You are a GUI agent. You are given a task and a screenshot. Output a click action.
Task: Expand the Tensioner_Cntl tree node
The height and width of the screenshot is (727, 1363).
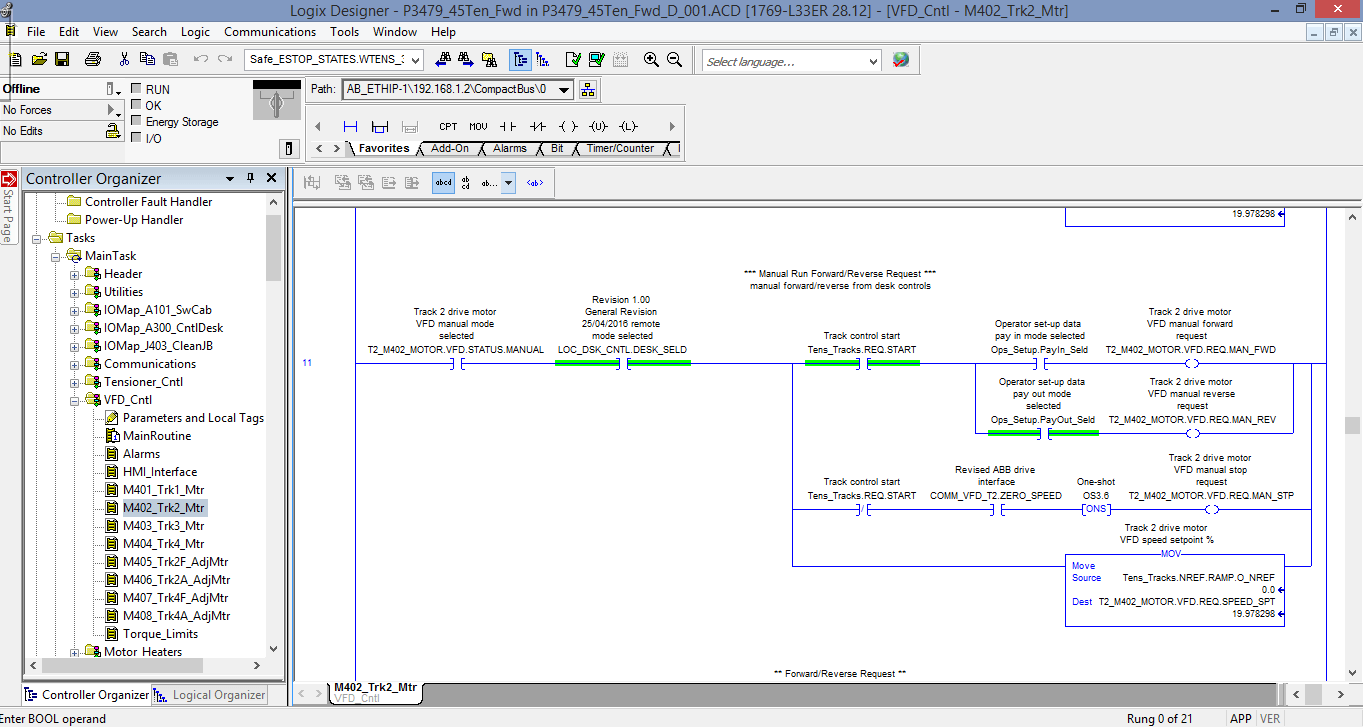pos(74,382)
